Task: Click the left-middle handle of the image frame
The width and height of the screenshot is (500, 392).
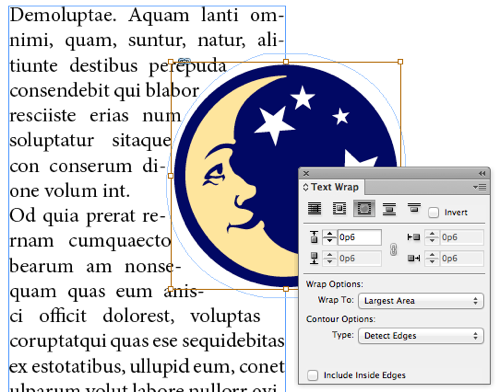Action: [x=171, y=176]
